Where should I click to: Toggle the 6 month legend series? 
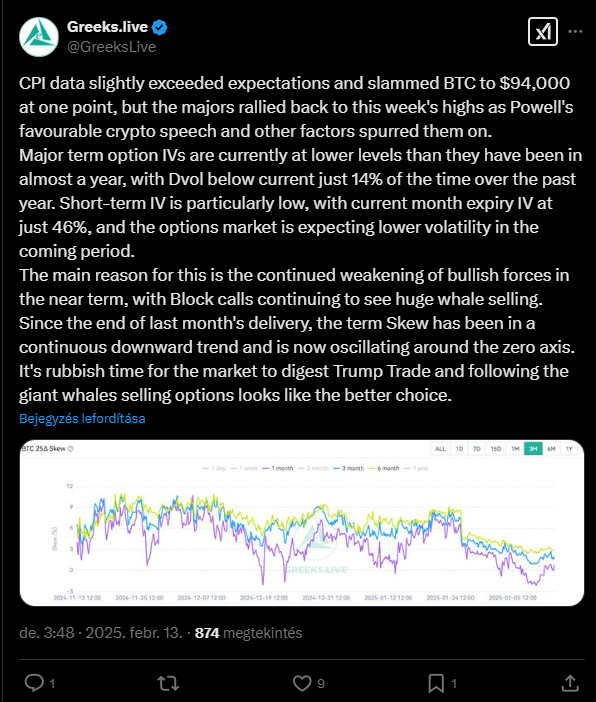(x=383, y=468)
